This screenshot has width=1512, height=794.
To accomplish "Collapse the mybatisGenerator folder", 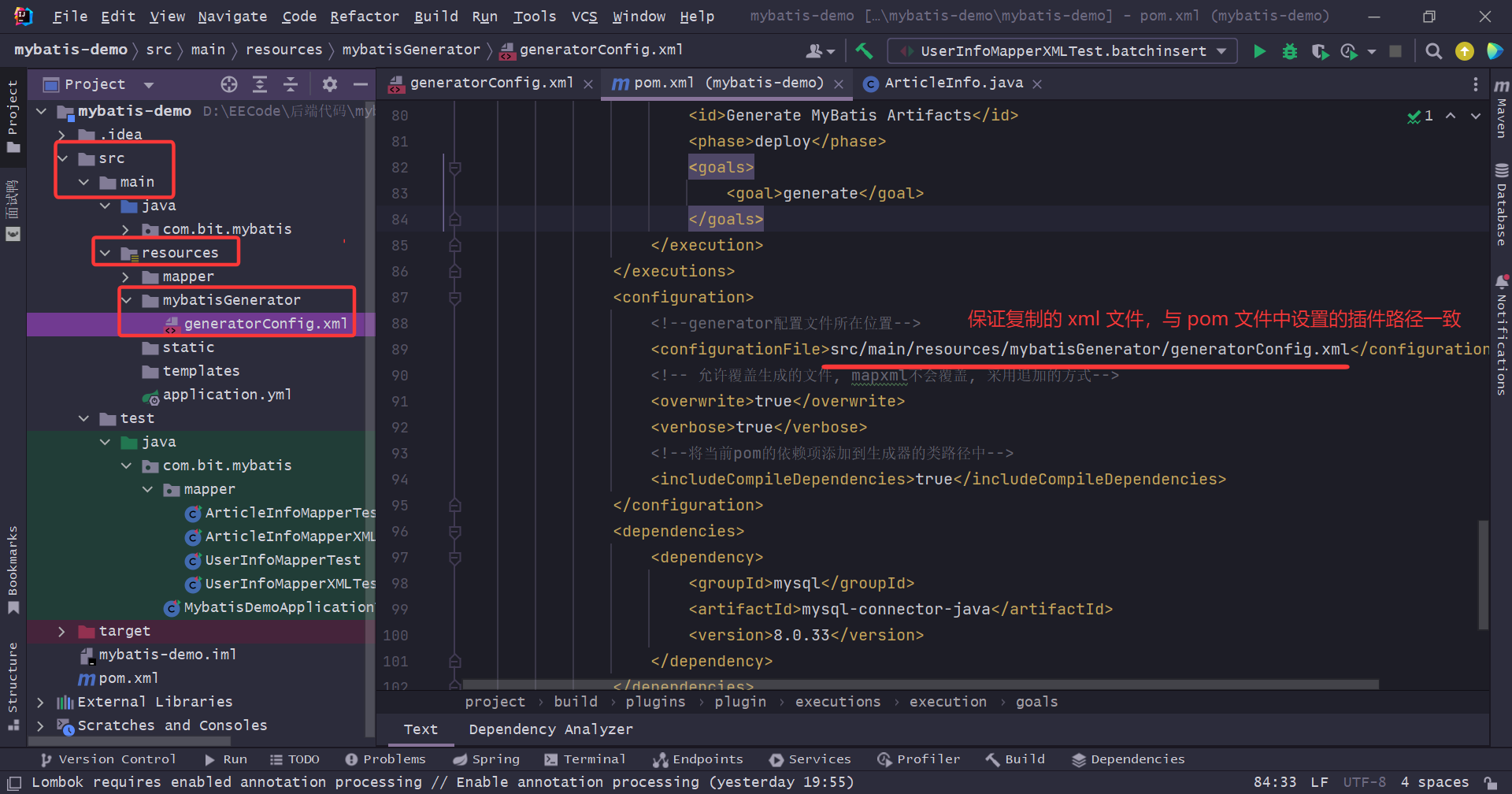I will [x=126, y=300].
